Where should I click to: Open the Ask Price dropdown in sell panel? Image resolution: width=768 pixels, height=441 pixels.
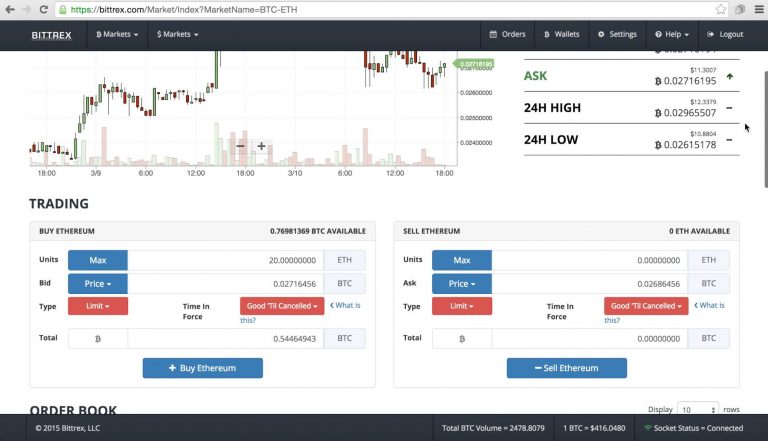pyautogui.click(x=462, y=284)
